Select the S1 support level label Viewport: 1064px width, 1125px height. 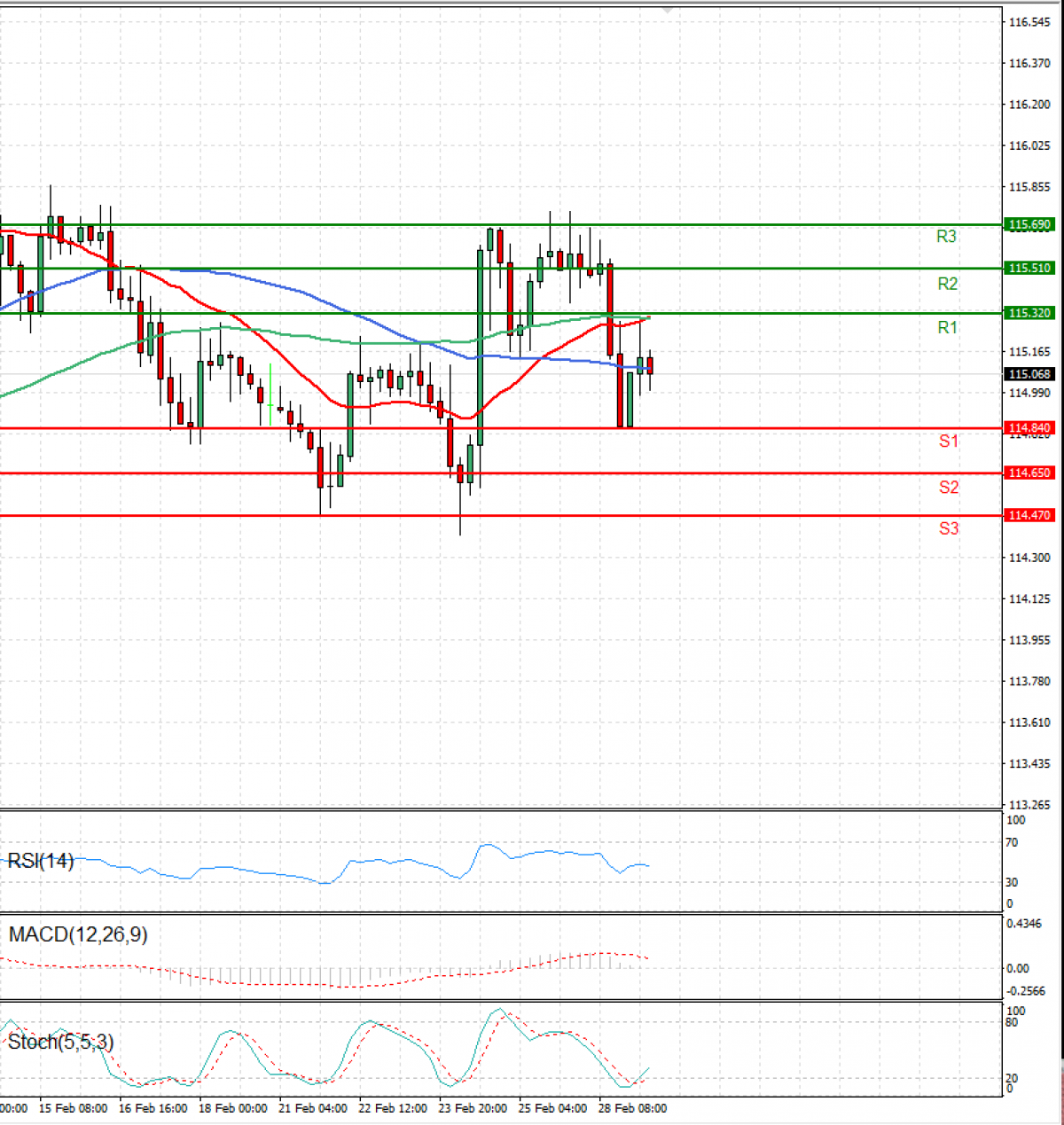coord(948,441)
